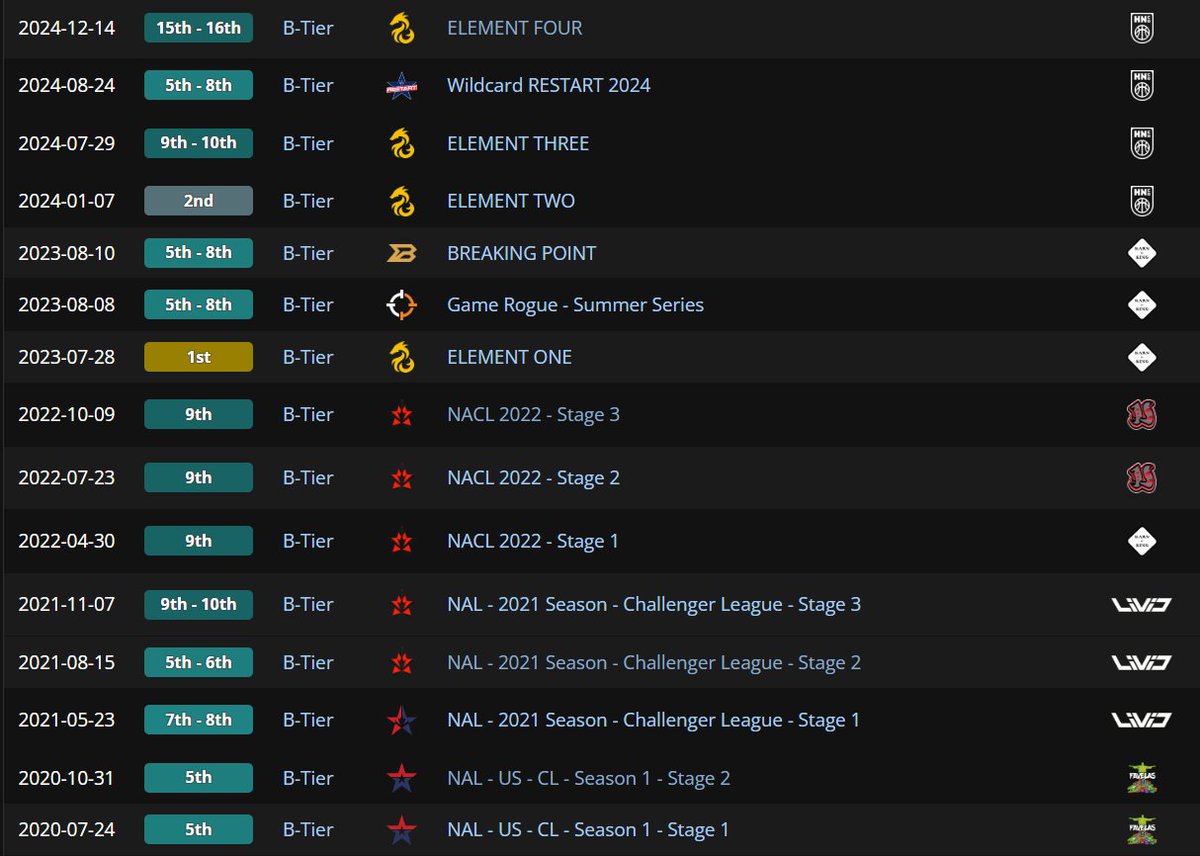Open the ELEMENT ONE tournament link
1200x856 pixels.
click(x=509, y=357)
